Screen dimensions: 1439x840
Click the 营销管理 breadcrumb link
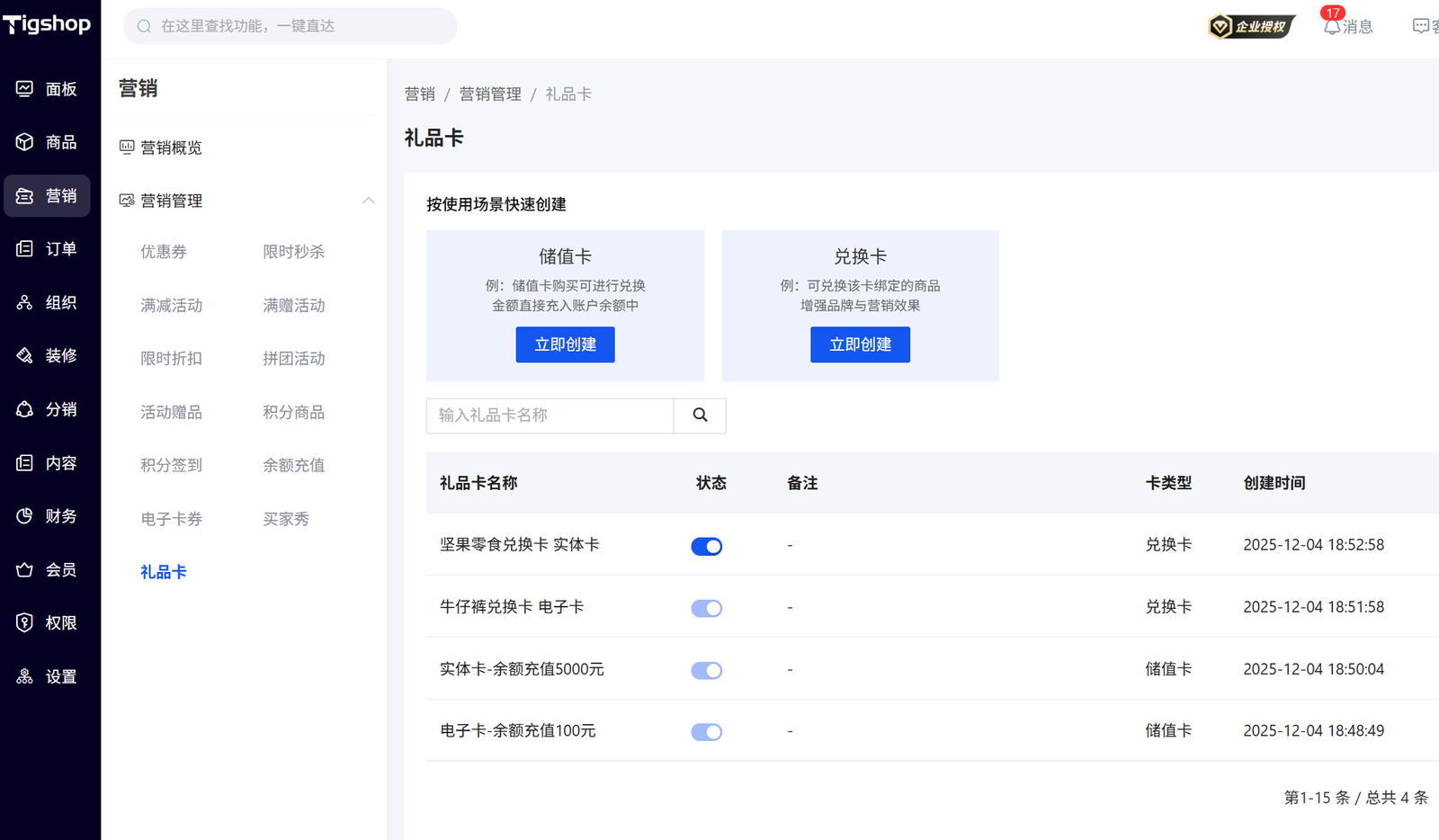[490, 94]
